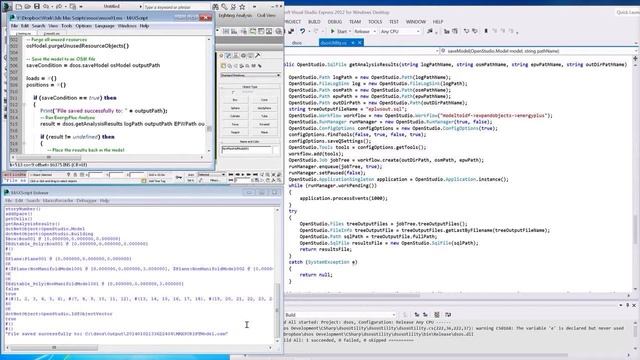Screen dimensions: 640x360
Task: Open Debugger menu in MAXScript Listener
Action: pyautogui.click(x=87, y=201)
